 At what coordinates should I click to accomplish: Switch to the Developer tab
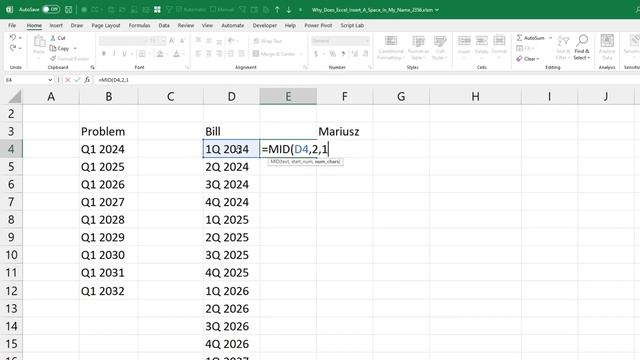[264, 25]
